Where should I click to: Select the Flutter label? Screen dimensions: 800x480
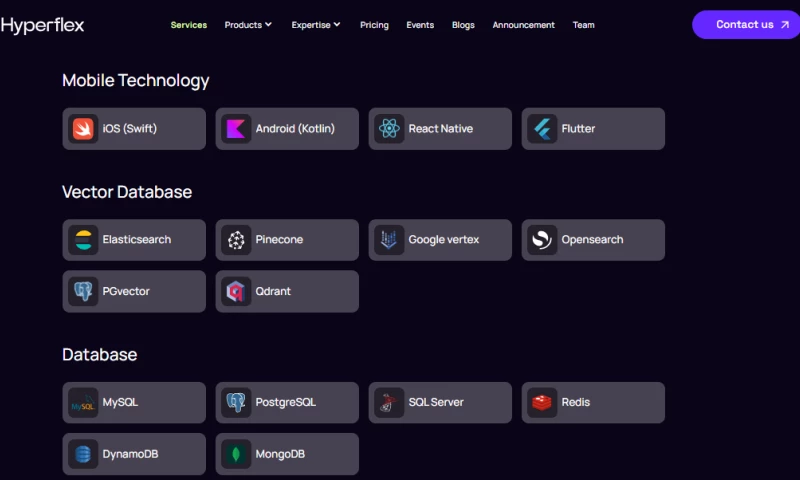578,129
